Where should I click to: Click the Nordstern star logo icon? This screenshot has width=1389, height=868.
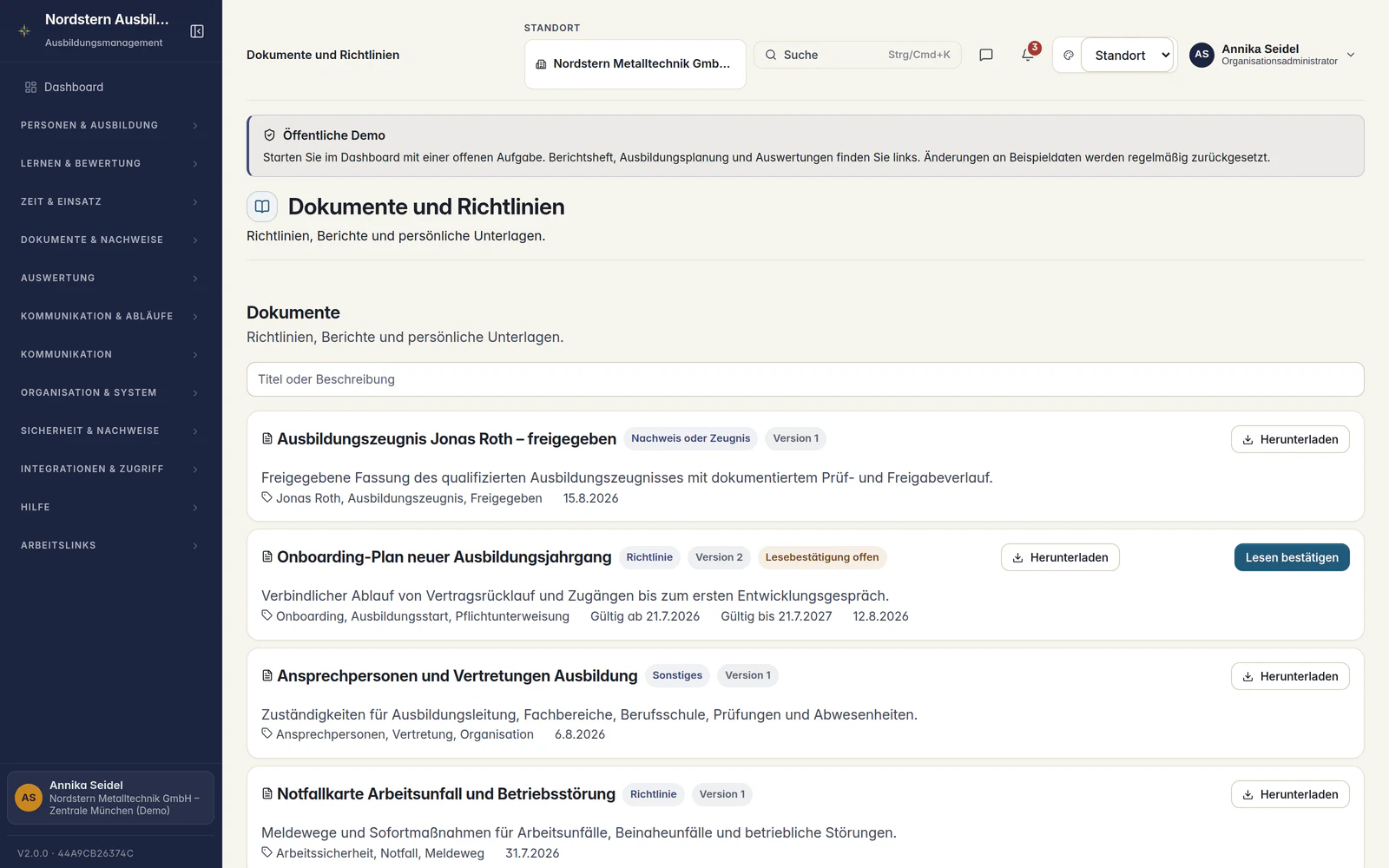(x=24, y=30)
